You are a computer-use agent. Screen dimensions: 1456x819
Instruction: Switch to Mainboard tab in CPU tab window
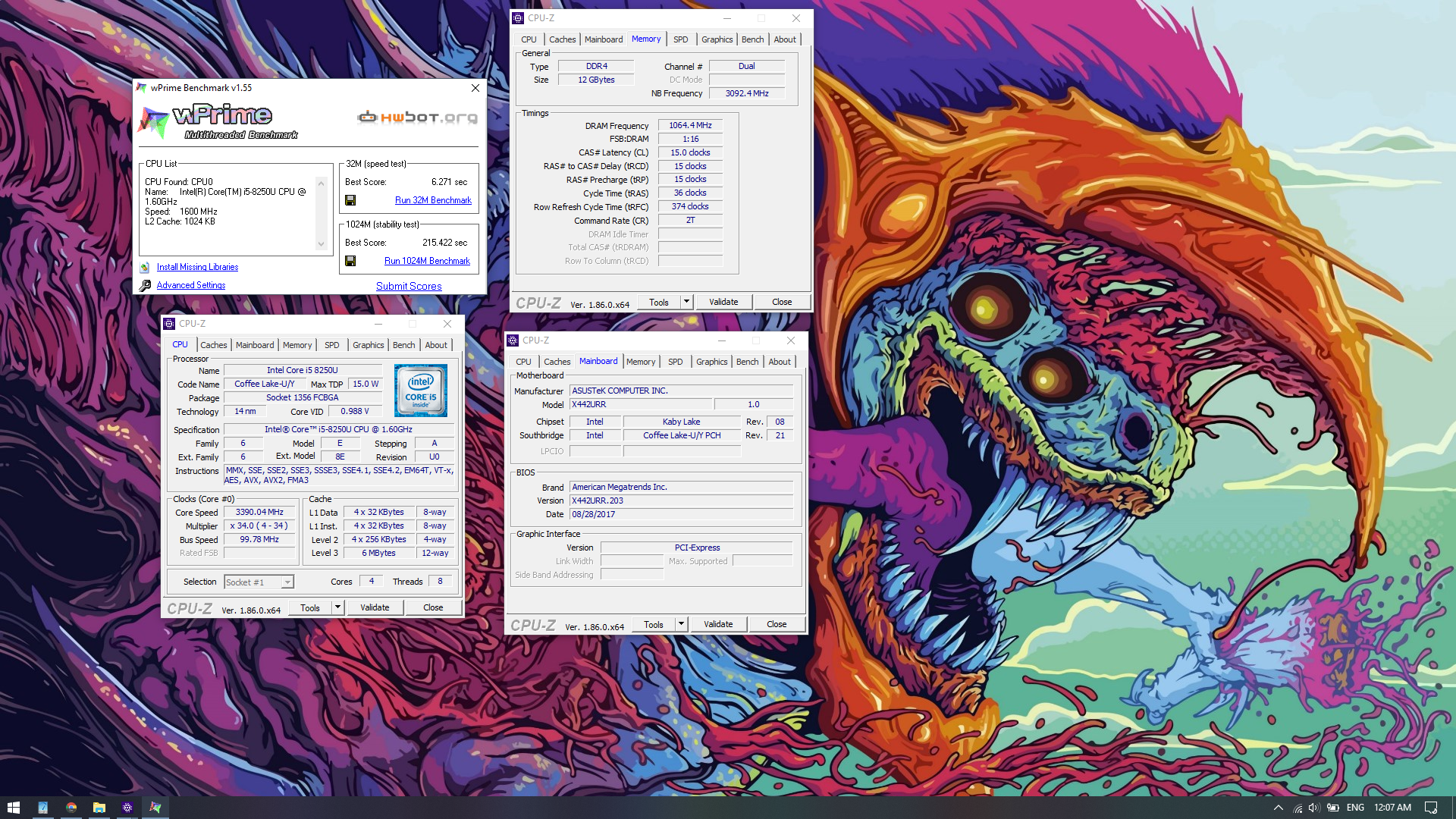255,345
